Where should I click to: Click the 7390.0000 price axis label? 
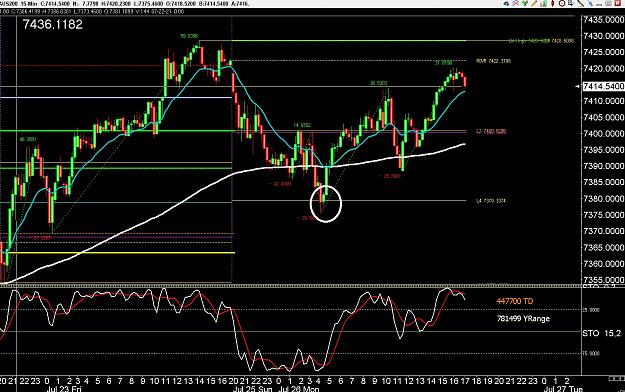click(603, 166)
